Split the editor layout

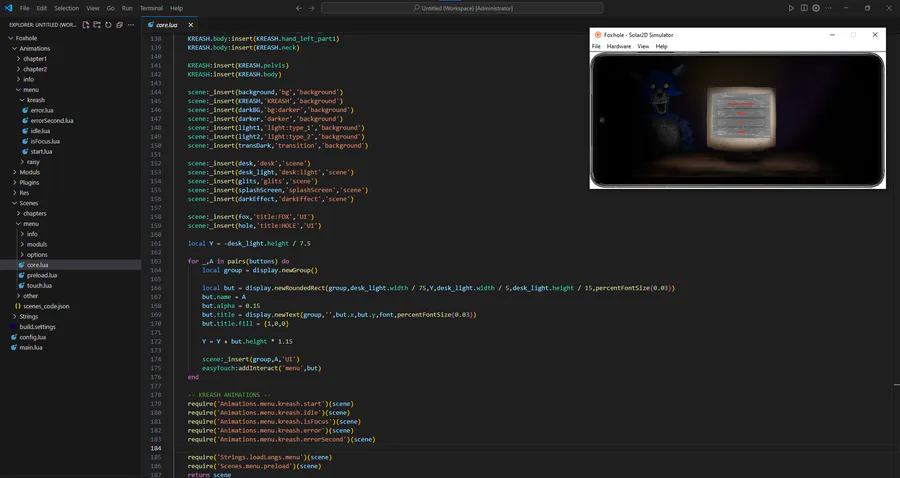[x=804, y=8]
